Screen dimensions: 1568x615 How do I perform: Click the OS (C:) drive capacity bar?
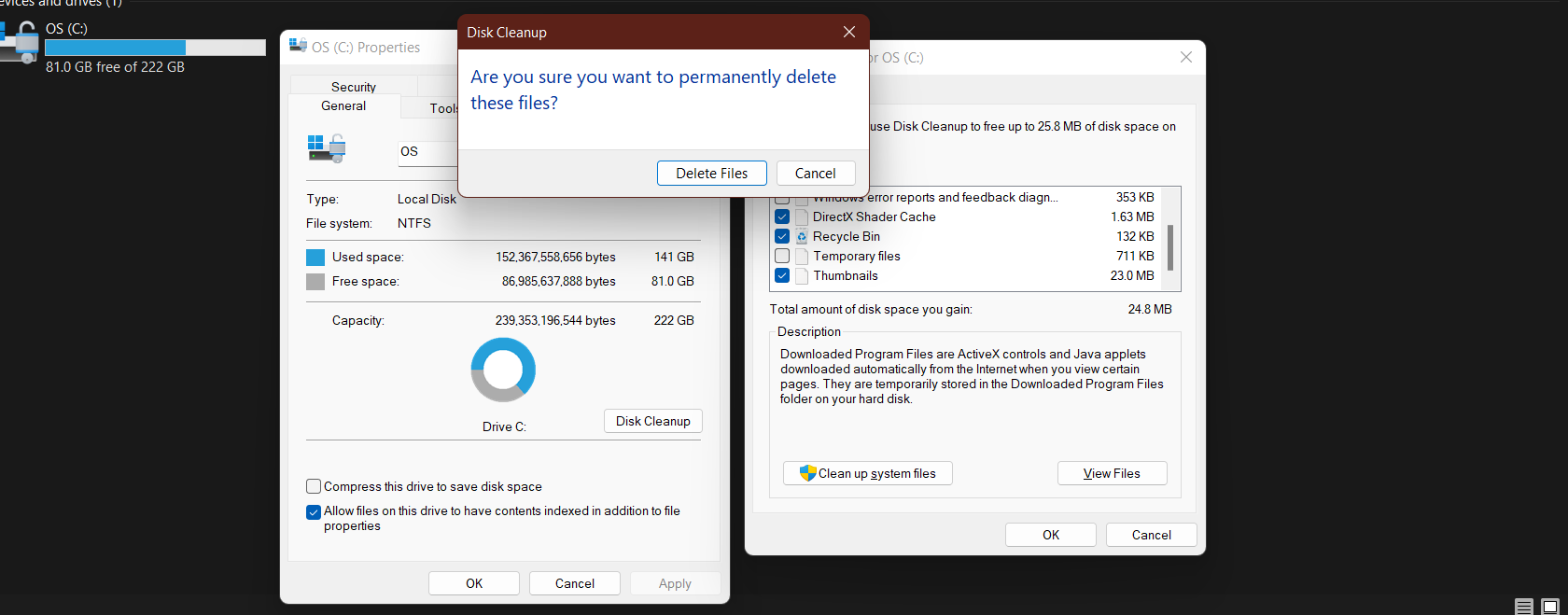point(155,48)
